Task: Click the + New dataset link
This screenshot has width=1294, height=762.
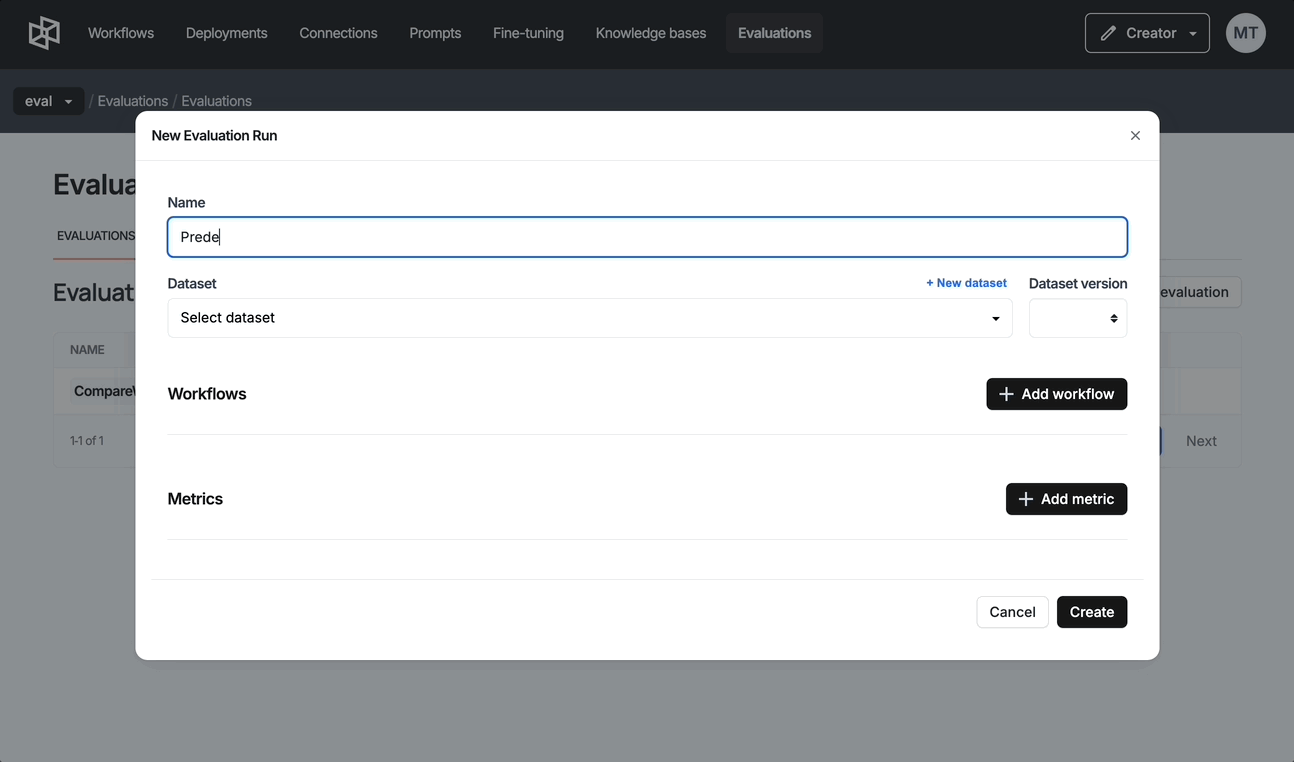Action: click(966, 283)
